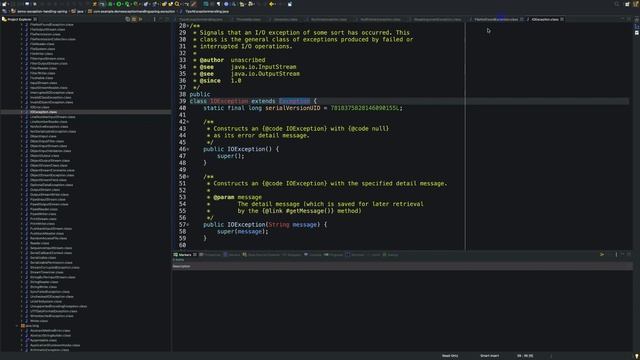Click the Description column header
The height and width of the screenshot is (360, 640).
click(182, 266)
